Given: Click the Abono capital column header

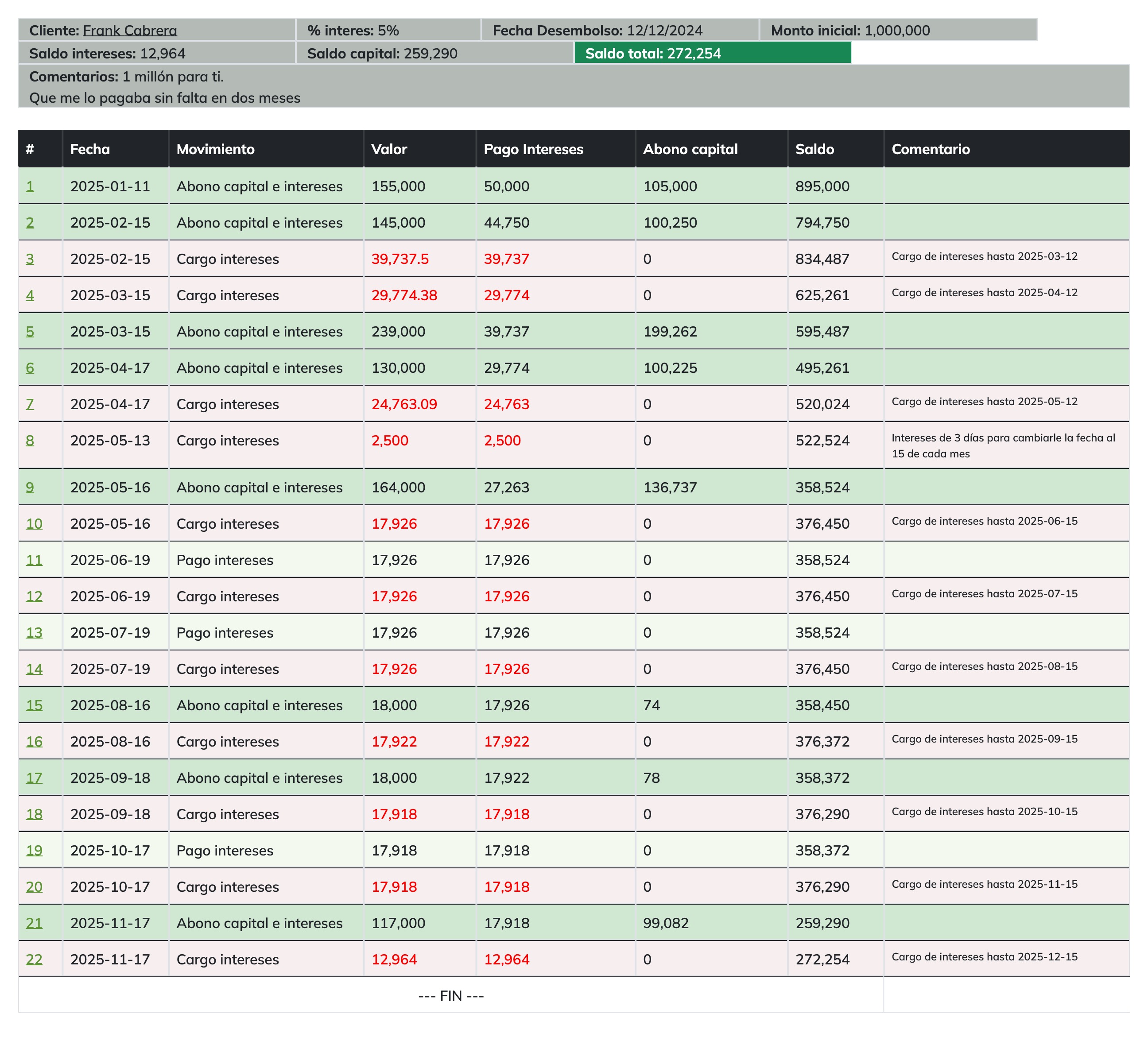Looking at the screenshot, I should [x=690, y=149].
